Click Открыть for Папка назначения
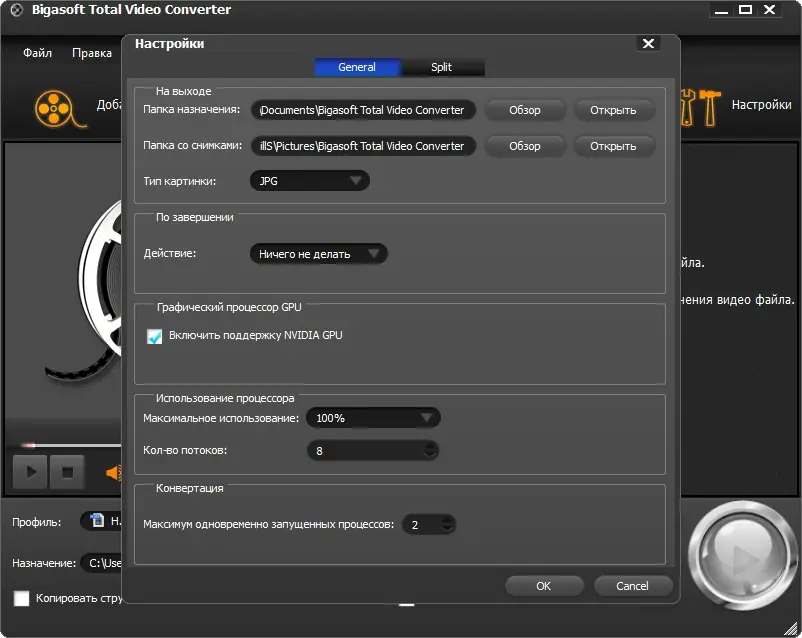Image resolution: width=802 pixels, height=638 pixels. click(613, 110)
